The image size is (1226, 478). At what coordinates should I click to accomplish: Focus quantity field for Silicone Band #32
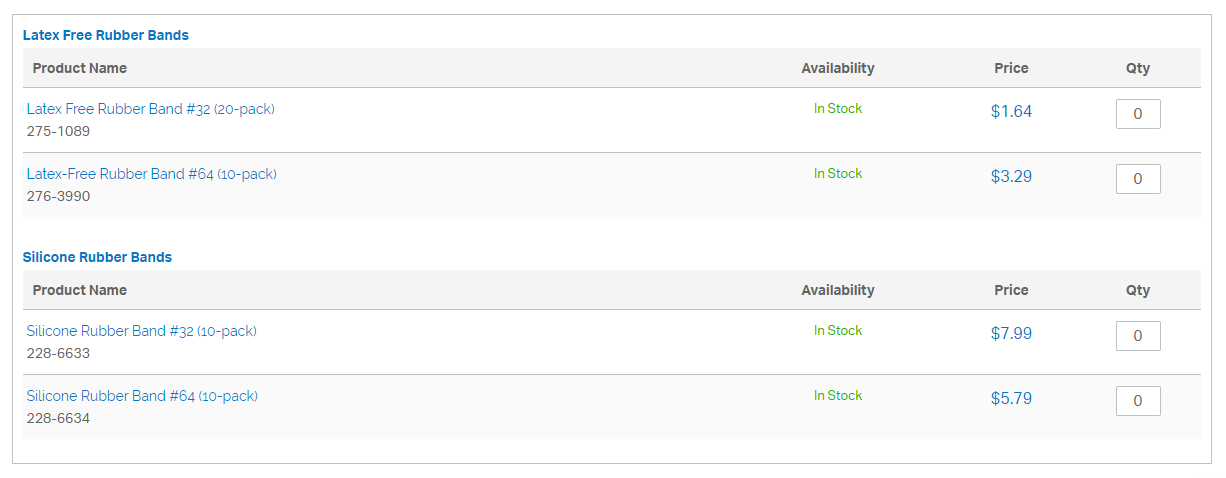click(1138, 336)
